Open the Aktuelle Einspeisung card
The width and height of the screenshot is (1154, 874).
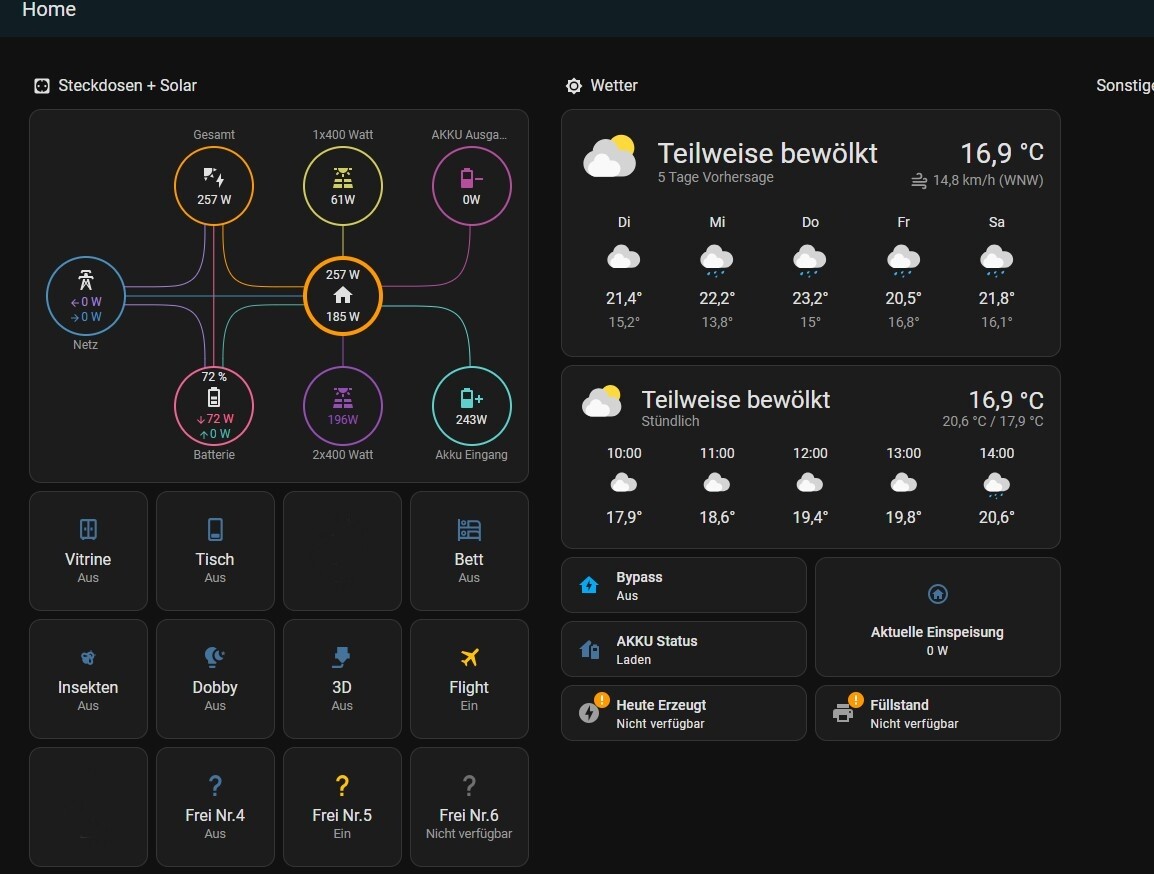[x=938, y=617]
